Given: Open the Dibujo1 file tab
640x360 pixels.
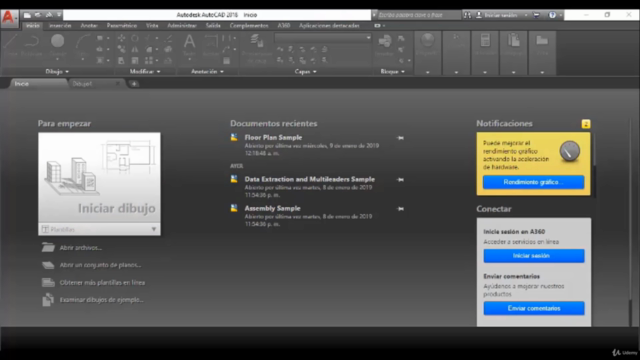Looking at the screenshot, I should click(x=82, y=84).
